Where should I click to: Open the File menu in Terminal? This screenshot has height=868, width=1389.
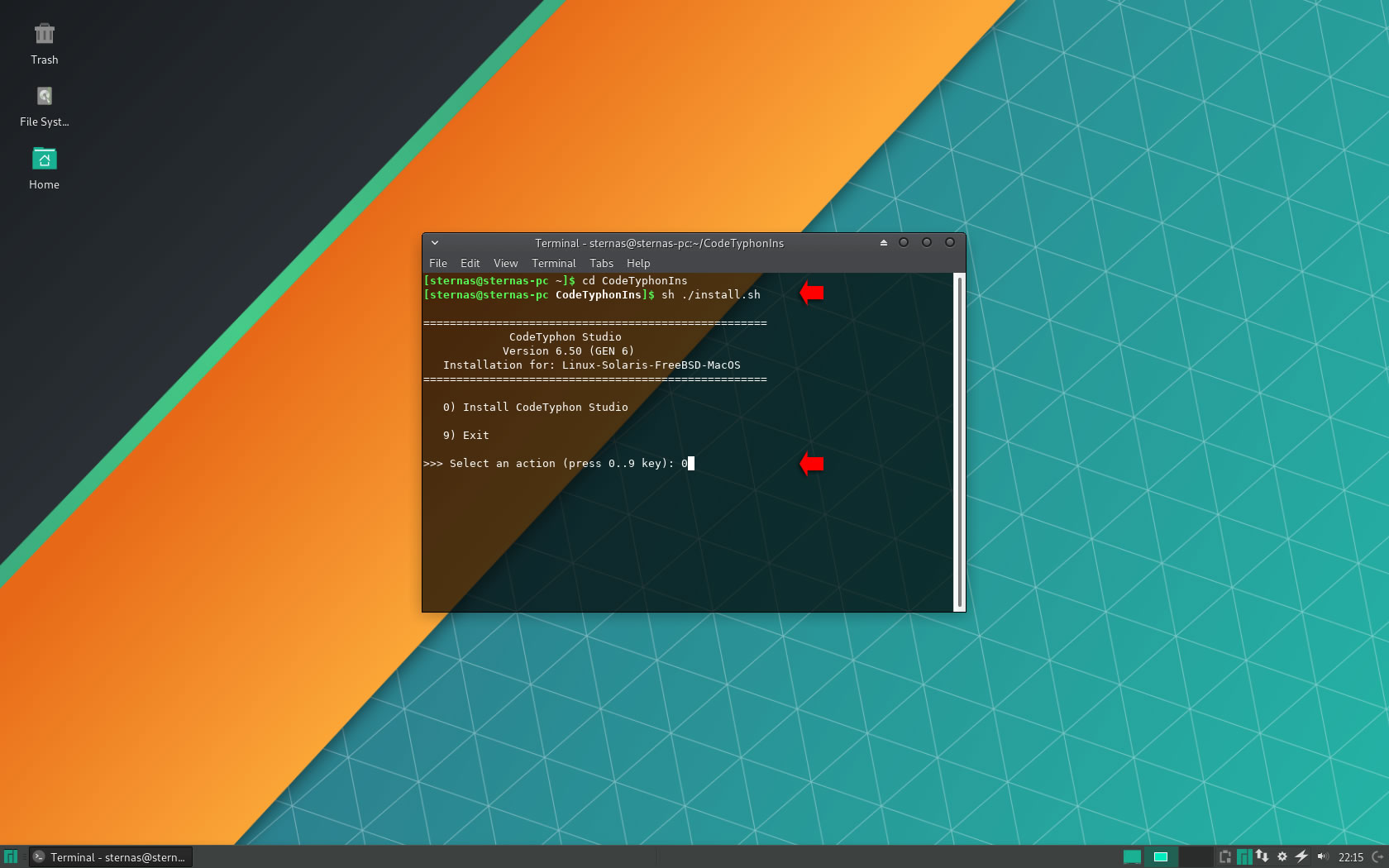click(438, 263)
